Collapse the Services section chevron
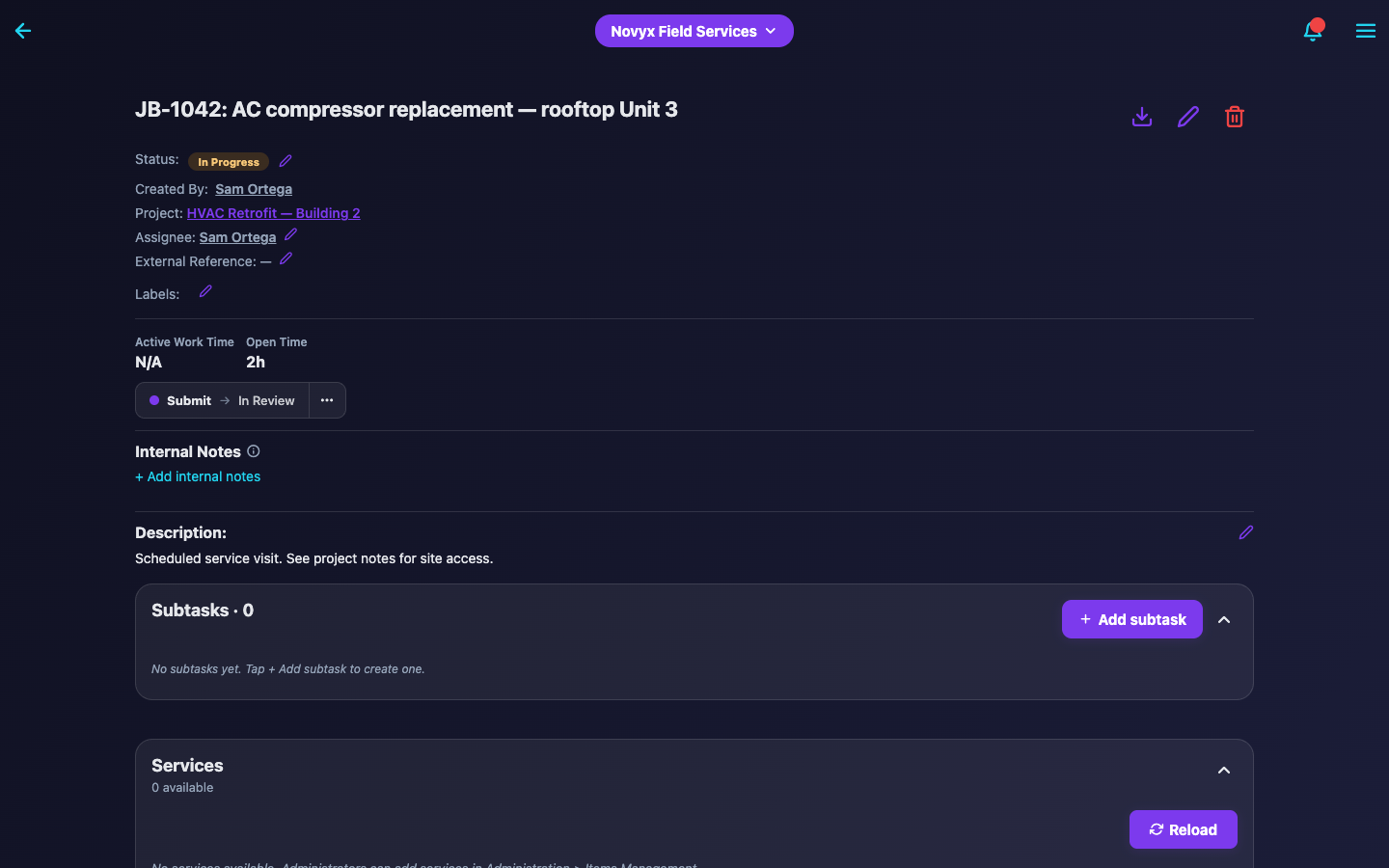 tap(1224, 770)
